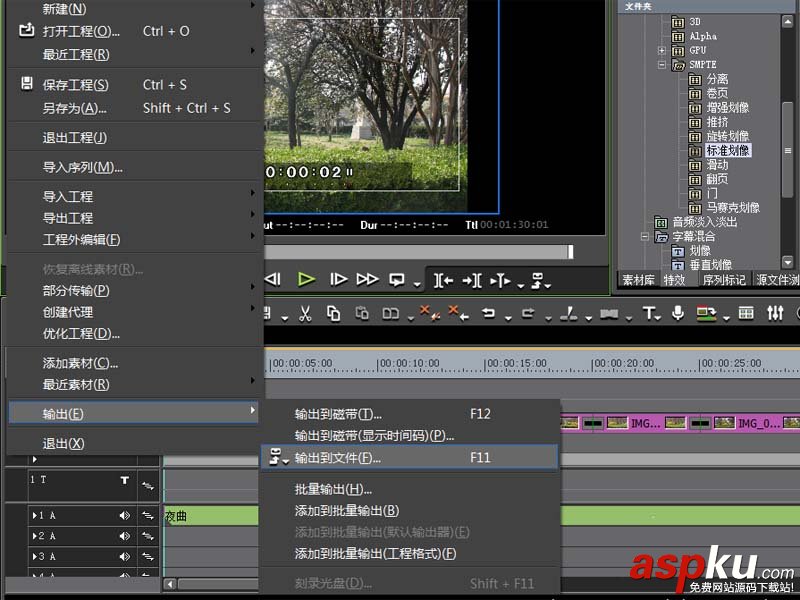Choose 保存工程(S) in File menu

coord(134,85)
